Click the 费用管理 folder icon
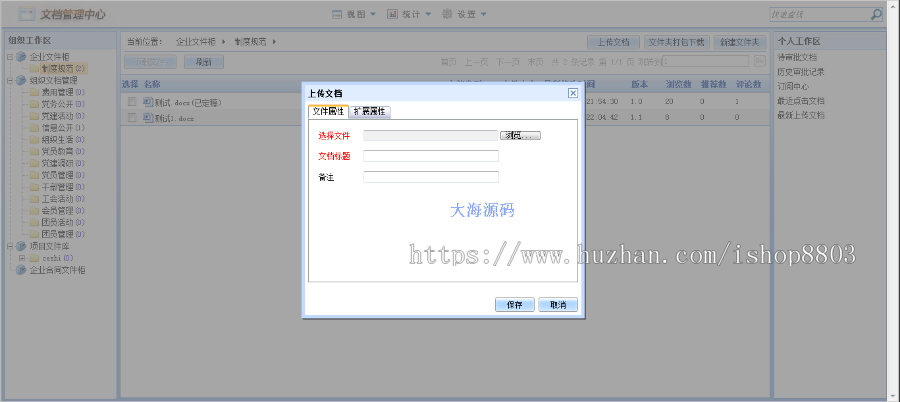Image resolution: width=900 pixels, height=402 pixels. [x=34, y=92]
